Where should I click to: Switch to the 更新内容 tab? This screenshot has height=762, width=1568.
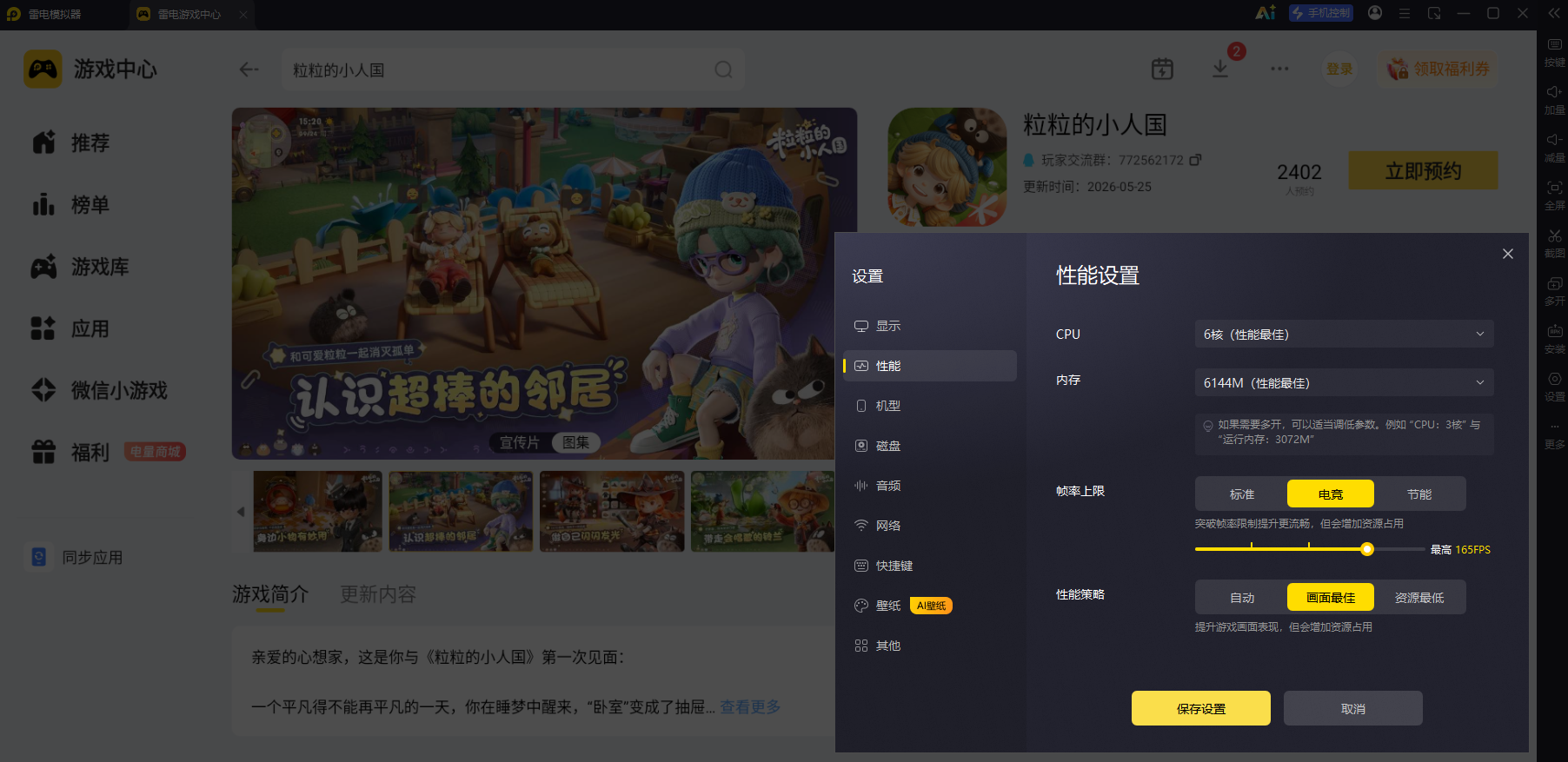(x=378, y=594)
